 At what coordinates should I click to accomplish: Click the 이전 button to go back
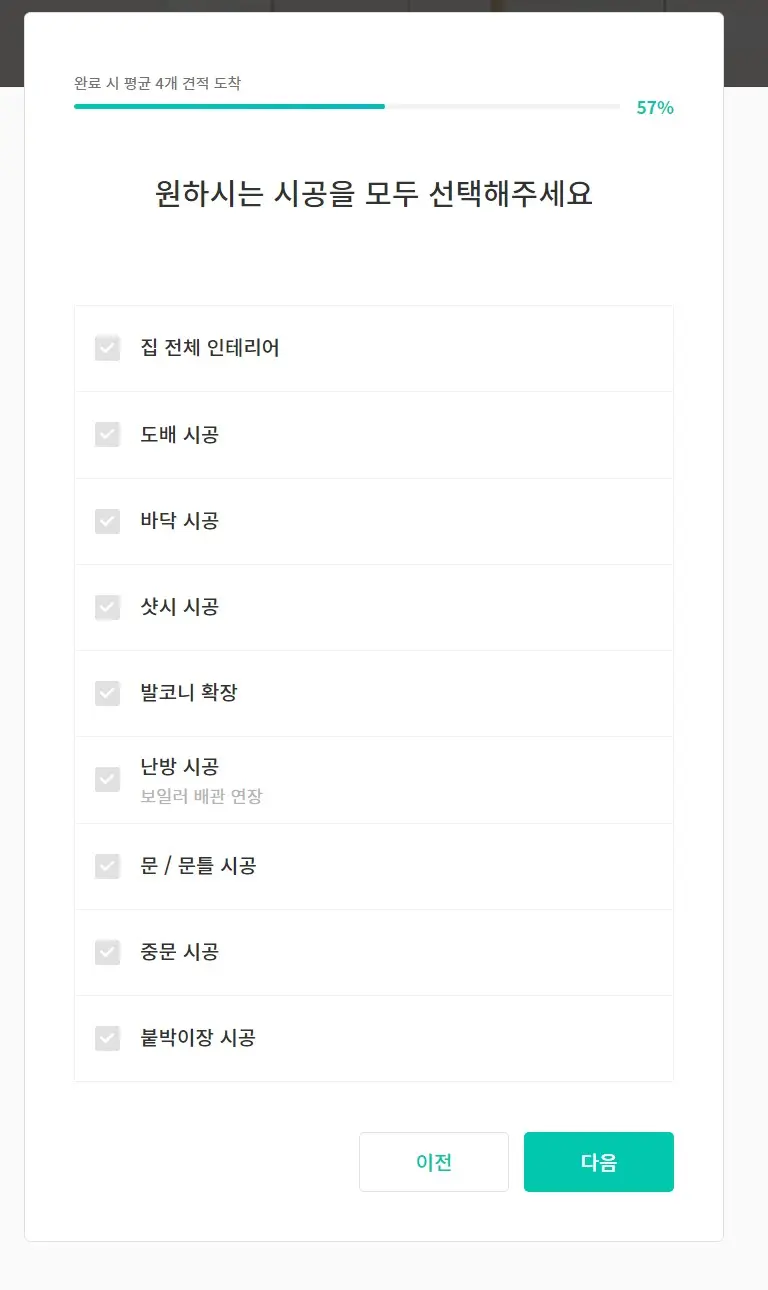point(434,1161)
